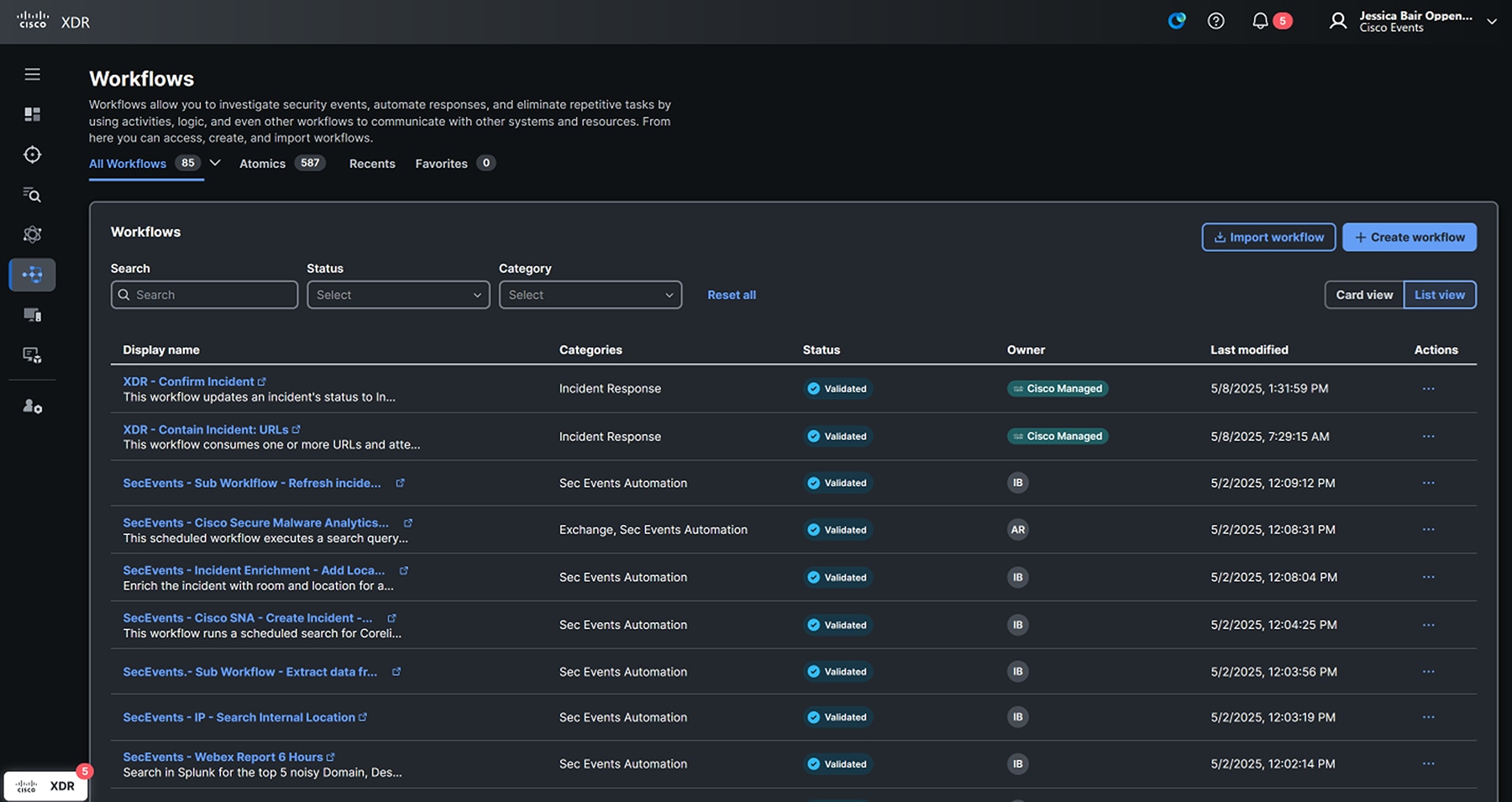
Task: Expand the Category select dropdown
Action: tap(591, 295)
